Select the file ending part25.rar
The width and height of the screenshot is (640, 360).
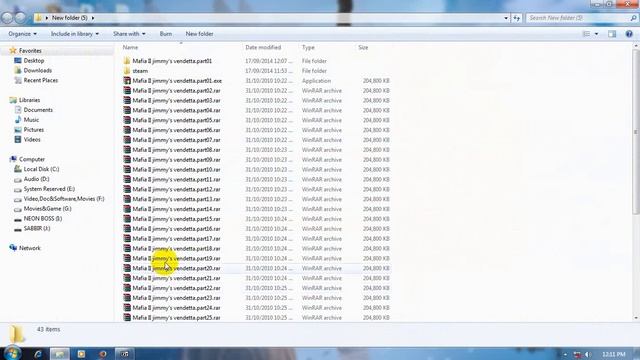[x=176, y=318]
